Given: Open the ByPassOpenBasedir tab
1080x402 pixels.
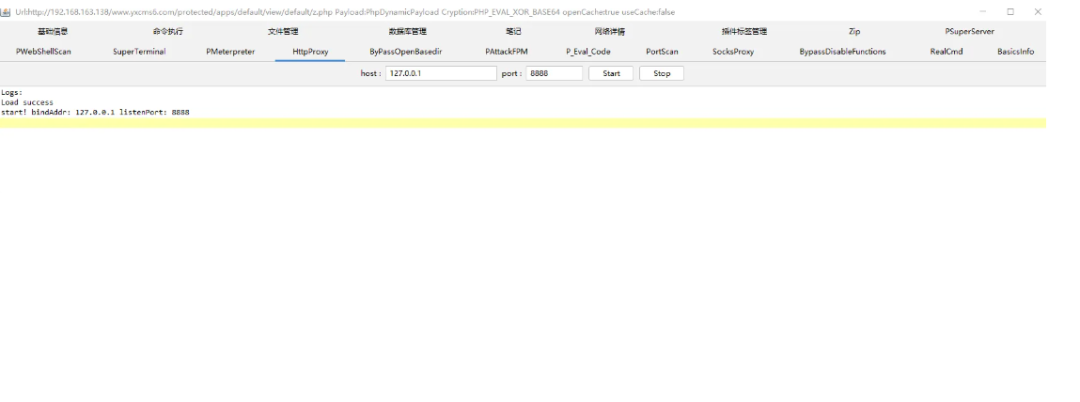Looking at the screenshot, I should click(x=405, y=52).
